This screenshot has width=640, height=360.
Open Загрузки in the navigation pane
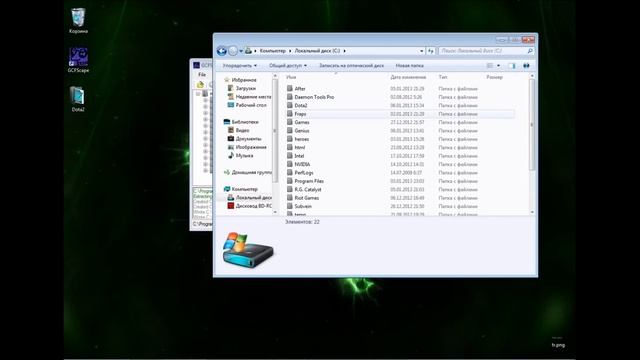246,88
